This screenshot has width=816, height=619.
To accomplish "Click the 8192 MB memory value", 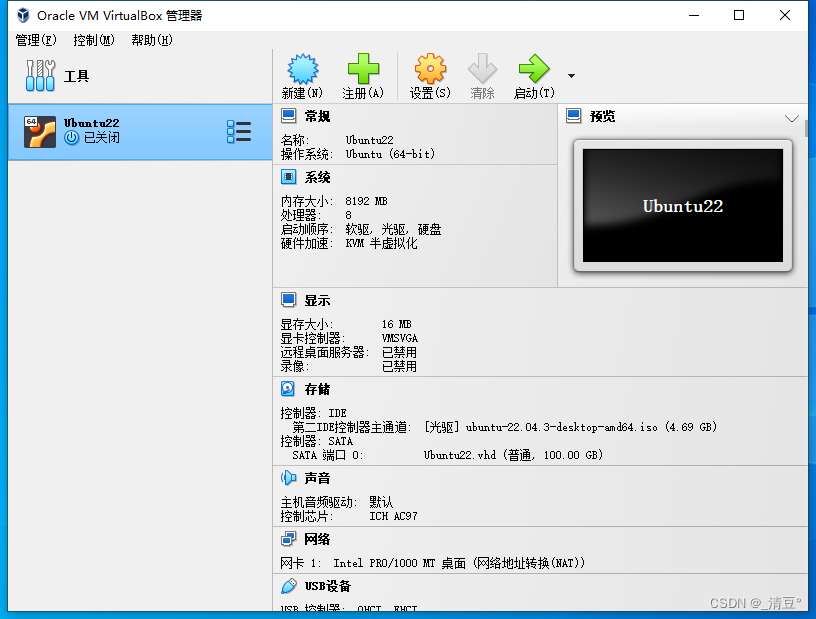I will click(x=366, y=201).
